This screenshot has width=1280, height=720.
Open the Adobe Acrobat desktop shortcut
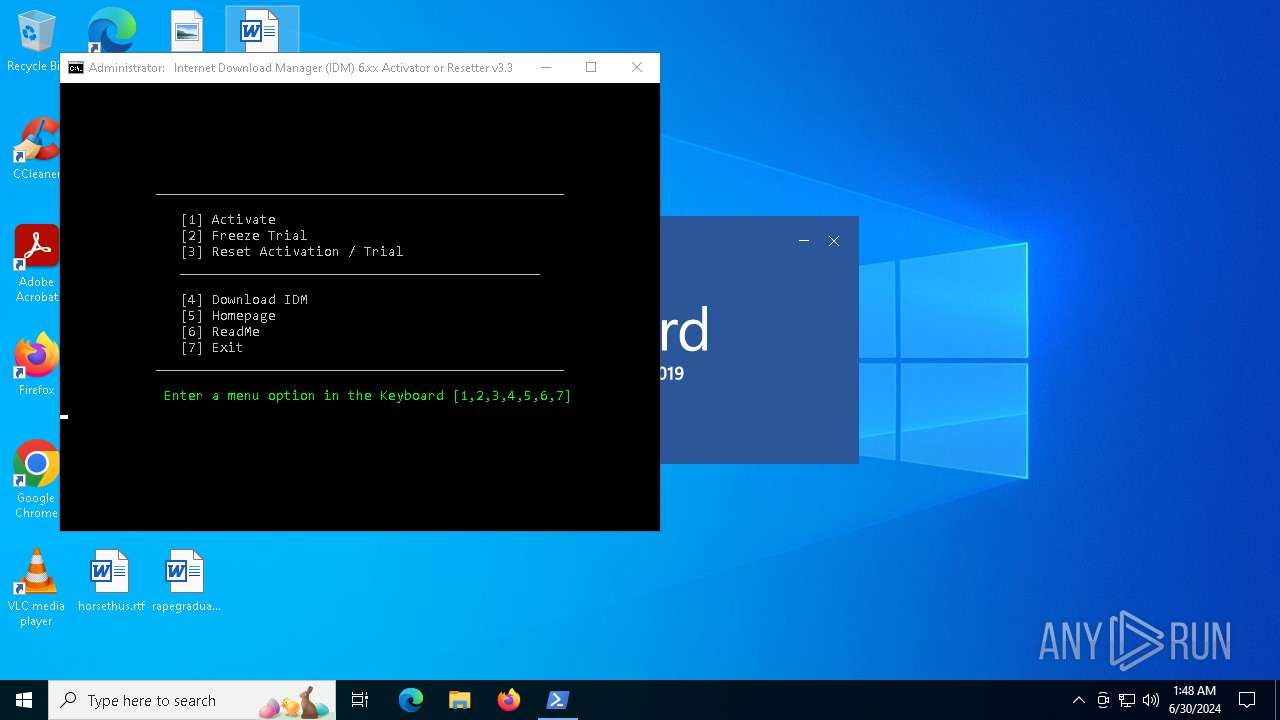37,263
